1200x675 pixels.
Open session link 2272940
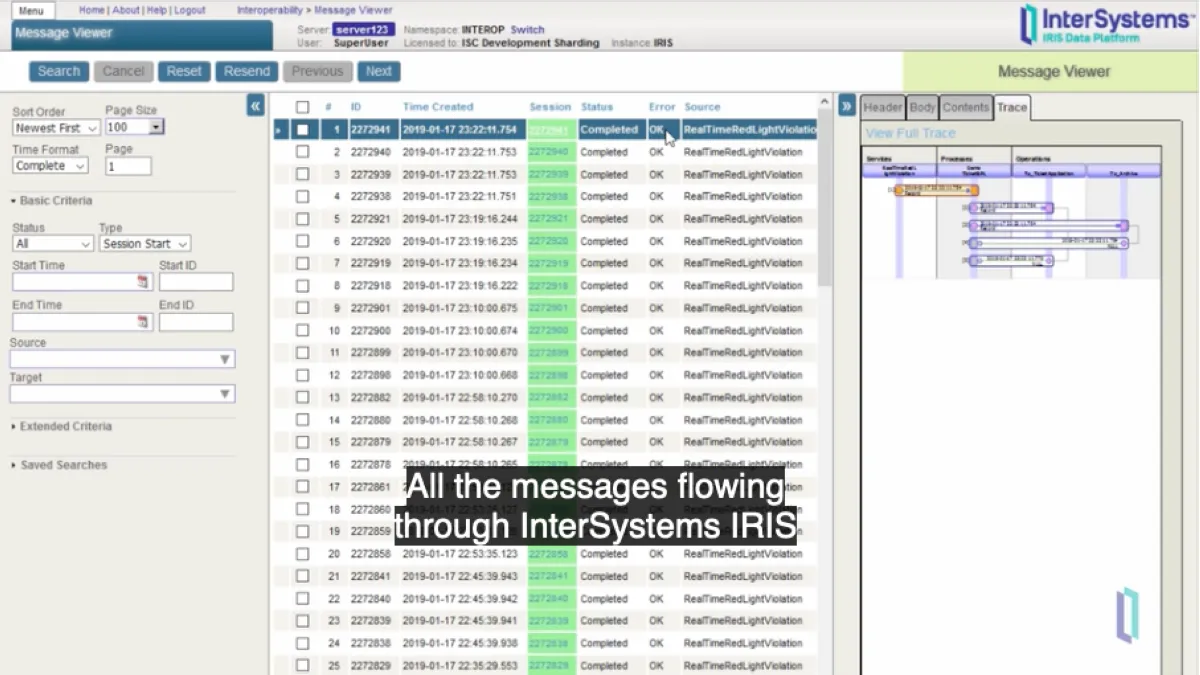pyautogui.click(x=548, y=152)
